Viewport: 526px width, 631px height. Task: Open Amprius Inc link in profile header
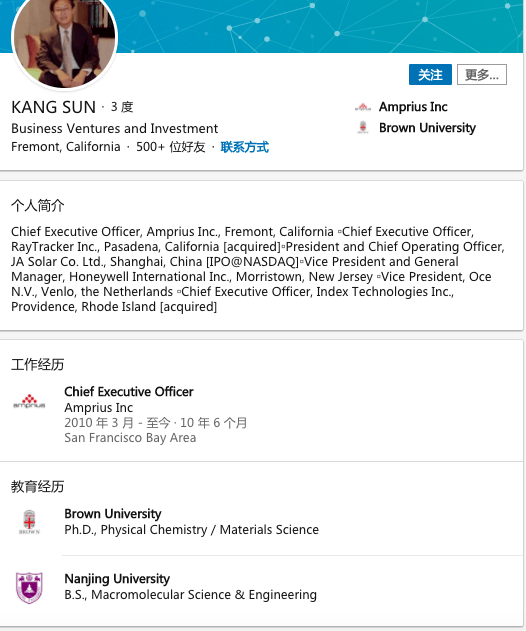click(x=413, y=107)
